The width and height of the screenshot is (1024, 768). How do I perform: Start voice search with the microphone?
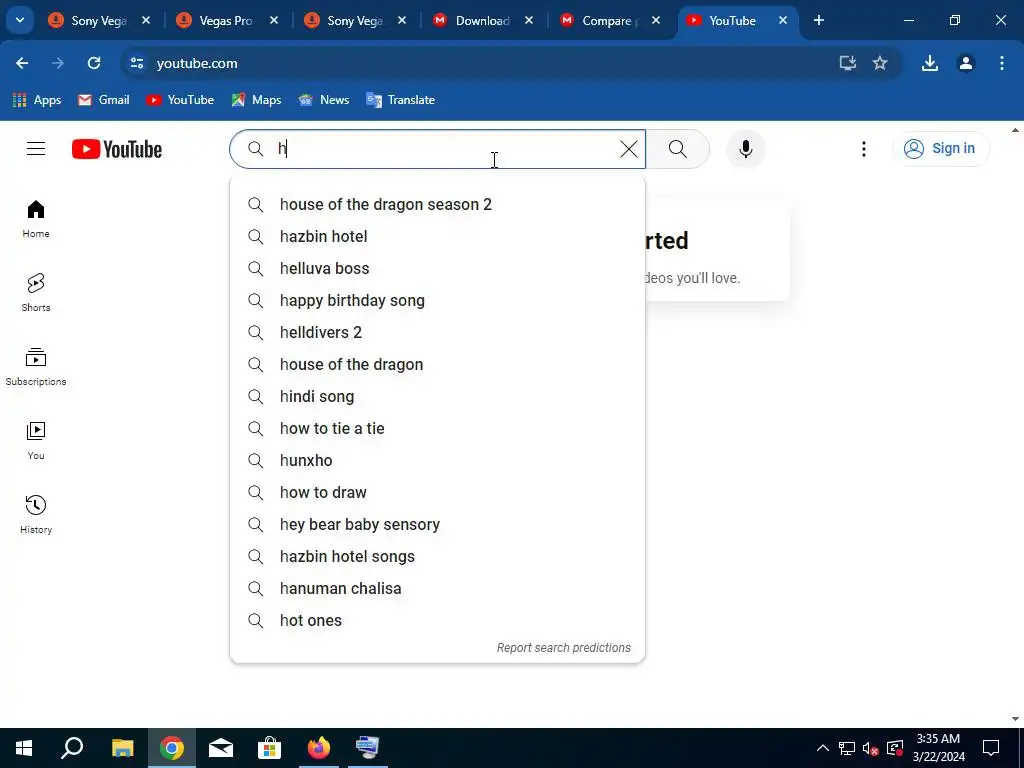click(x=745, y=149)
